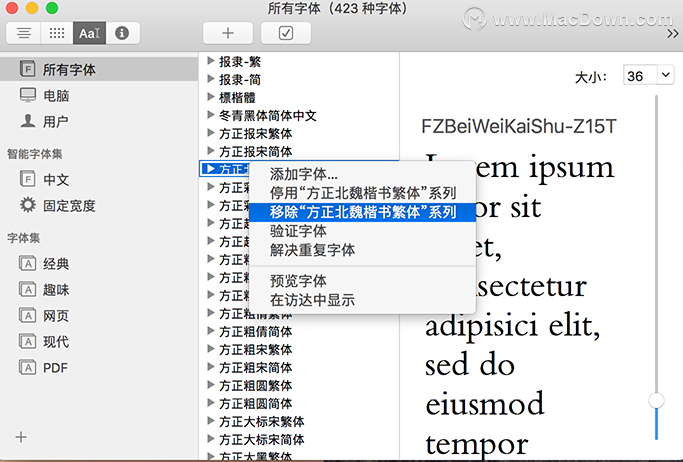Open the 趣味 font collection
This screenshot has width=683, height=462.
(x=99, y=290)
